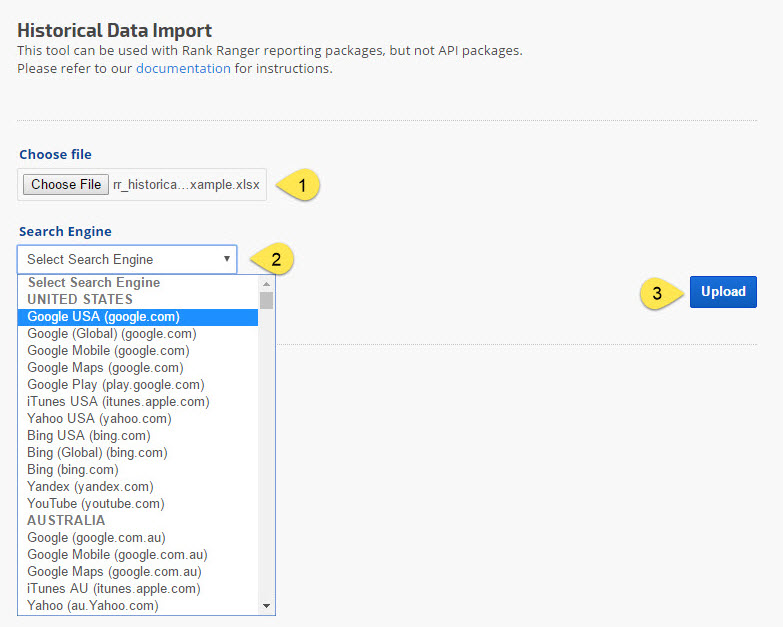This screenshot has height=627, width=783.
Task: Choose Bing USA (bing.com) from list
Action: [87, 436]
